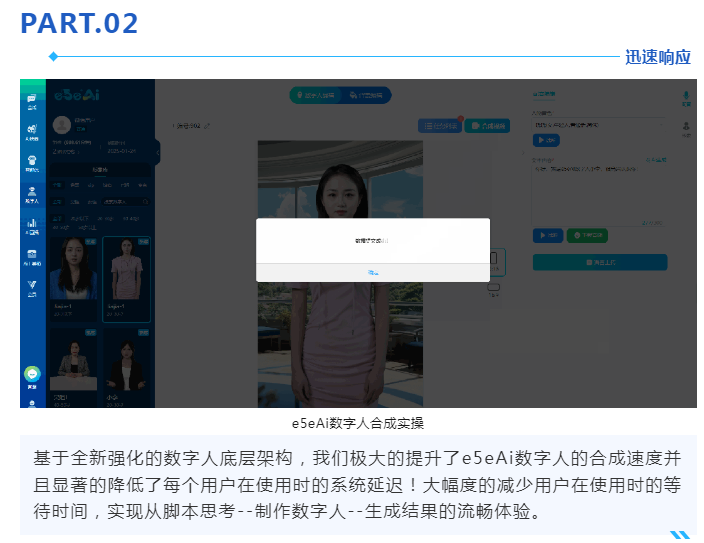
Task: Click the teal synthesize video button
Action: [x=487, y=126]
